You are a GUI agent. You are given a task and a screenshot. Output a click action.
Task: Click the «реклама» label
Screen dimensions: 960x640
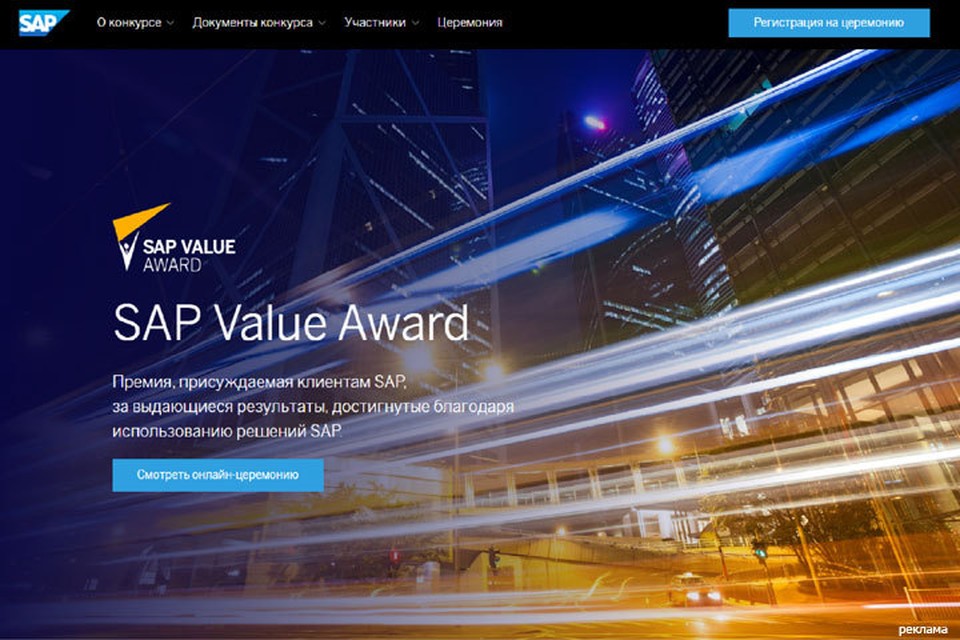point(923,630)
